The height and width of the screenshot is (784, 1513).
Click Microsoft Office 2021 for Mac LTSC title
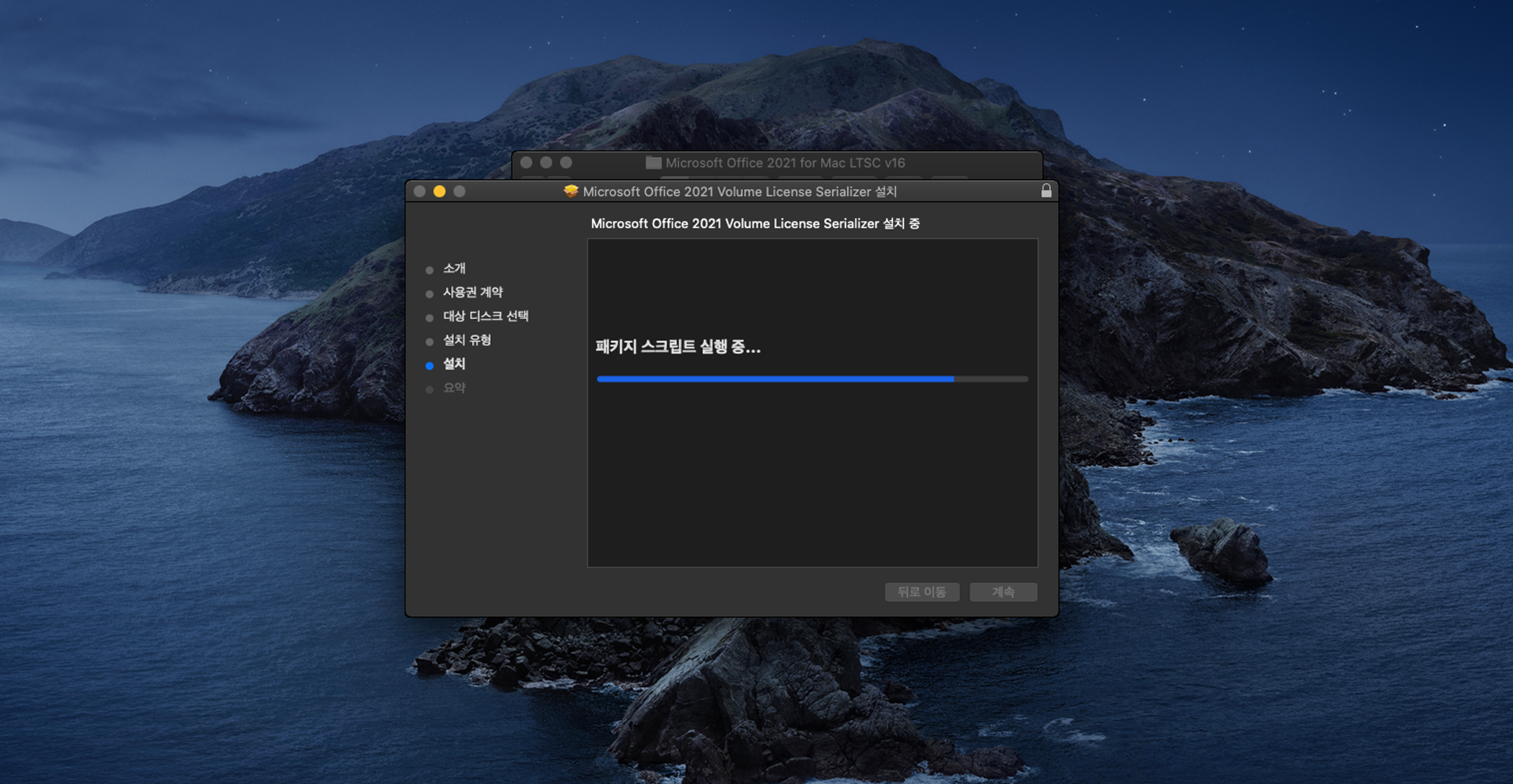point(785,163)
